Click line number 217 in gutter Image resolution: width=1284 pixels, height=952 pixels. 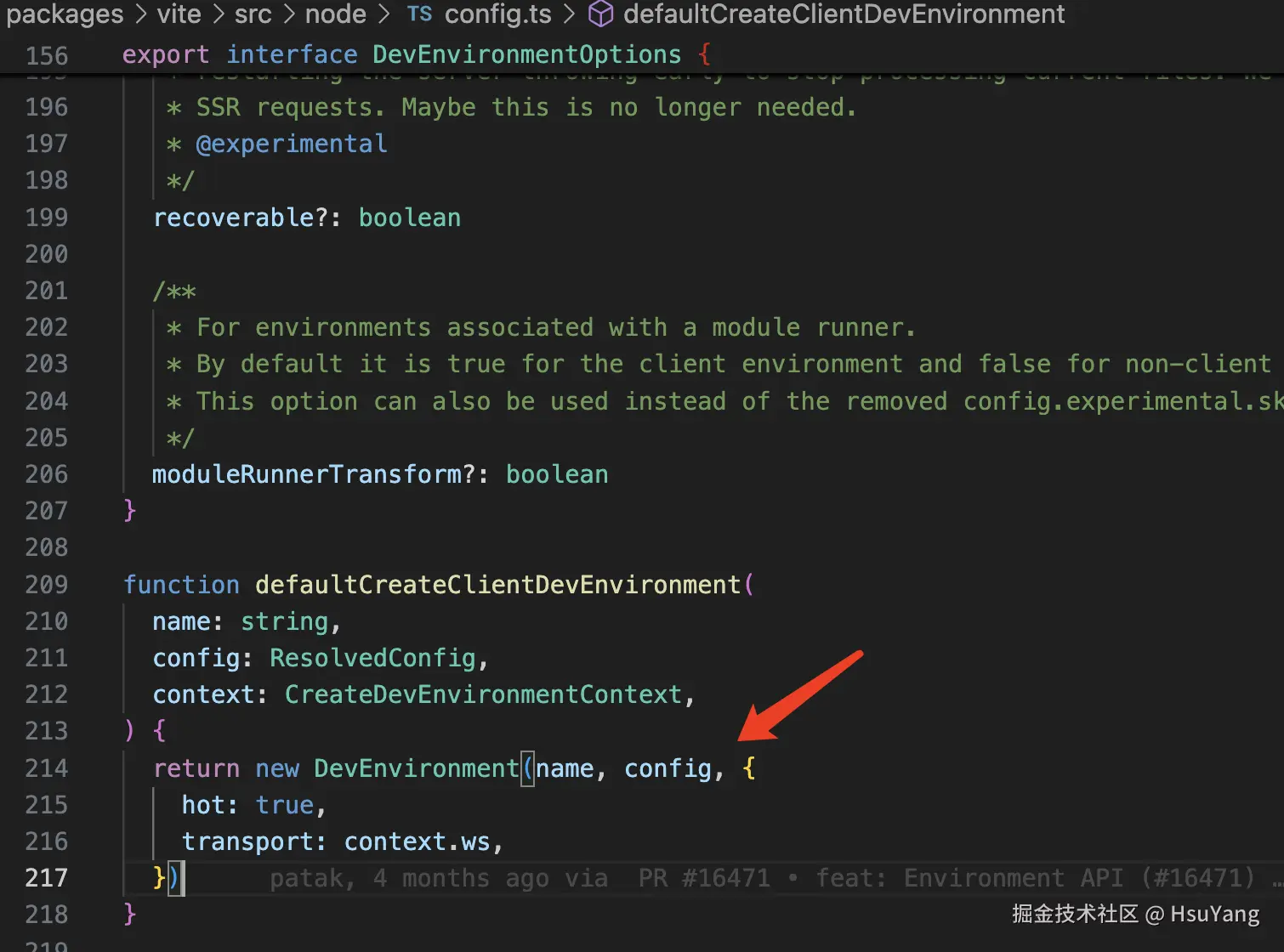(x=47, y=878)
